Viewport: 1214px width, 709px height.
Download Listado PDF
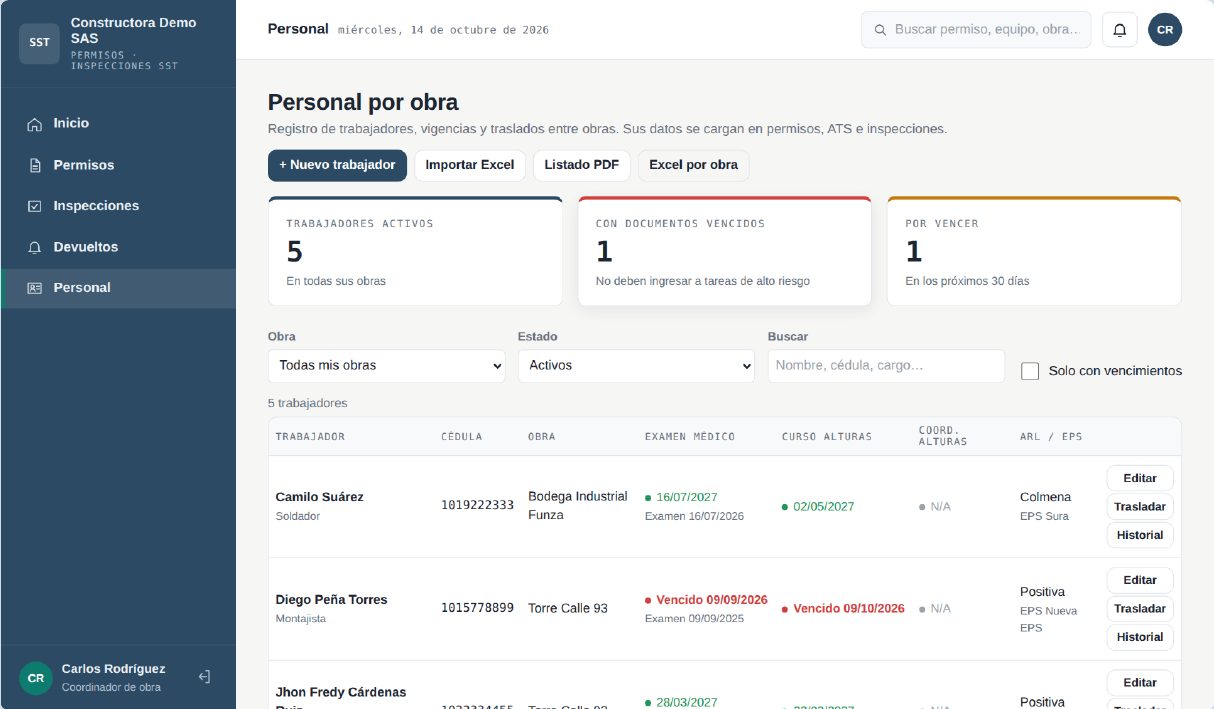click(x=582, y=165)
